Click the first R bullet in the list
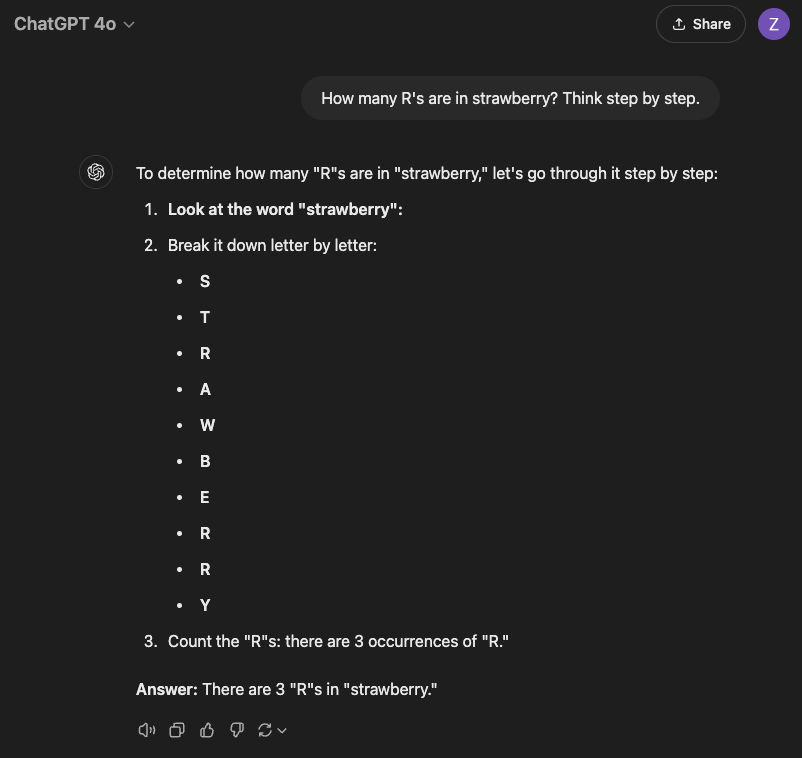The image size is (802, 758). coord(204,353)
